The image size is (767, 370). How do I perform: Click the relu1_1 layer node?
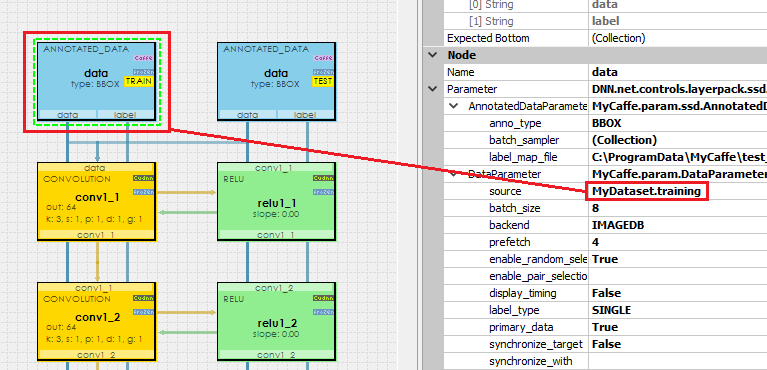[x=277, y=201]
